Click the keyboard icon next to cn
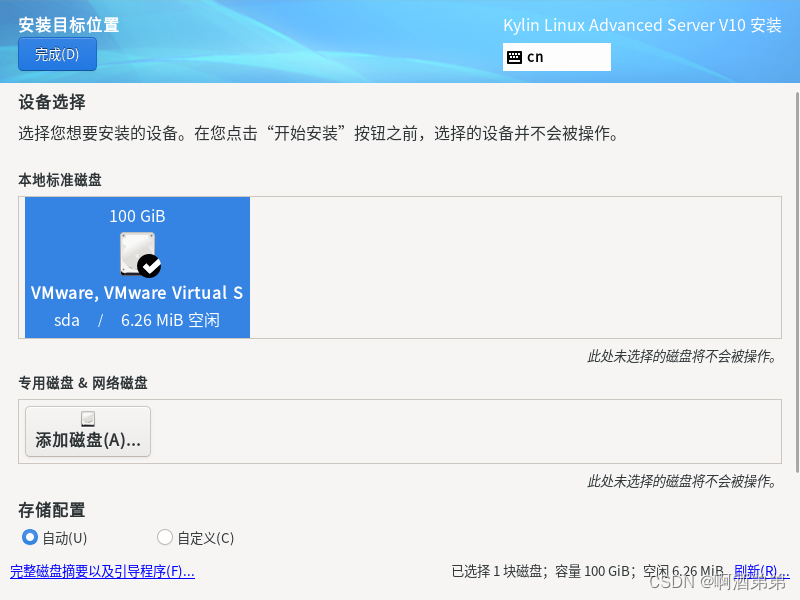The image size is (800, 600). pyautogui.click(x=514, y=57)
